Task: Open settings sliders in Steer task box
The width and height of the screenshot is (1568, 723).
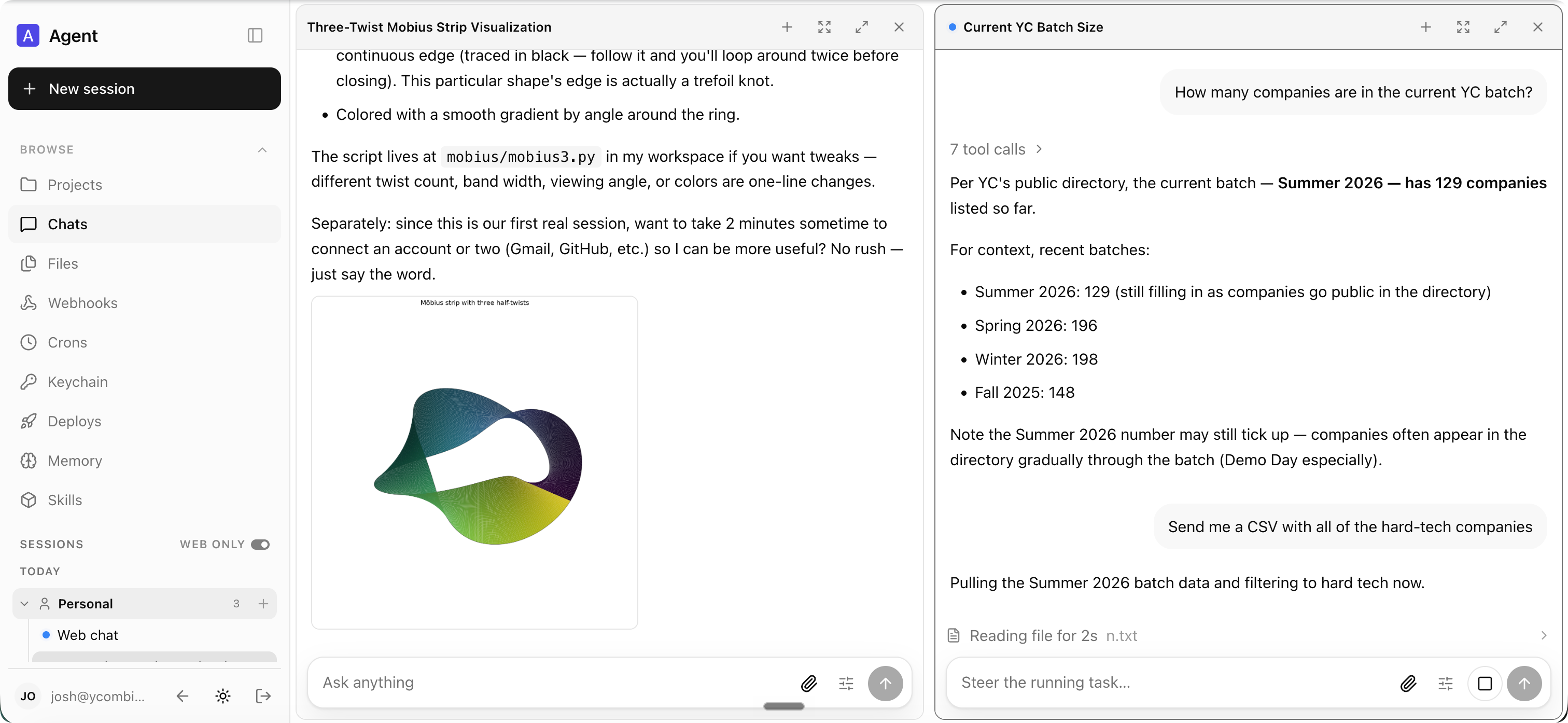Action: (1446, 684)
